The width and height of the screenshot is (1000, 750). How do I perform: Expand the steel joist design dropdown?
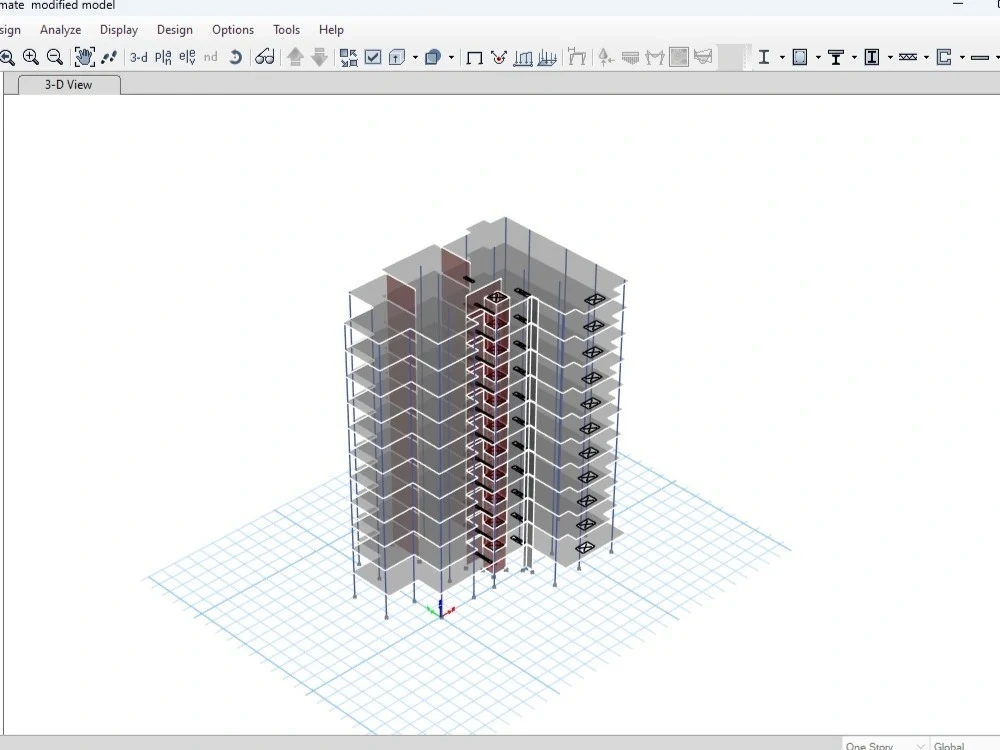(x=927, y=57)
